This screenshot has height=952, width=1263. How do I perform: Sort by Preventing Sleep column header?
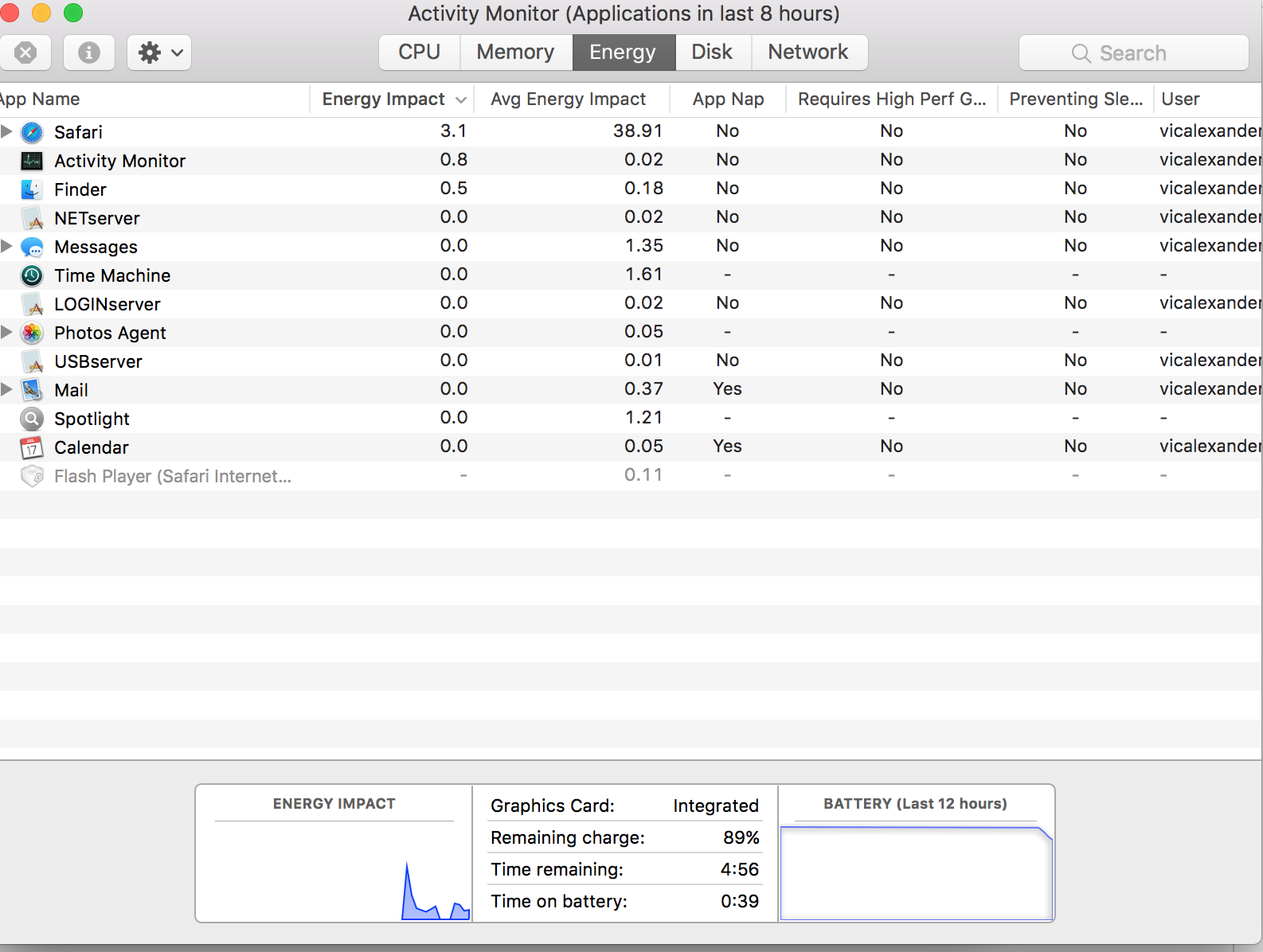[1076, 99]
